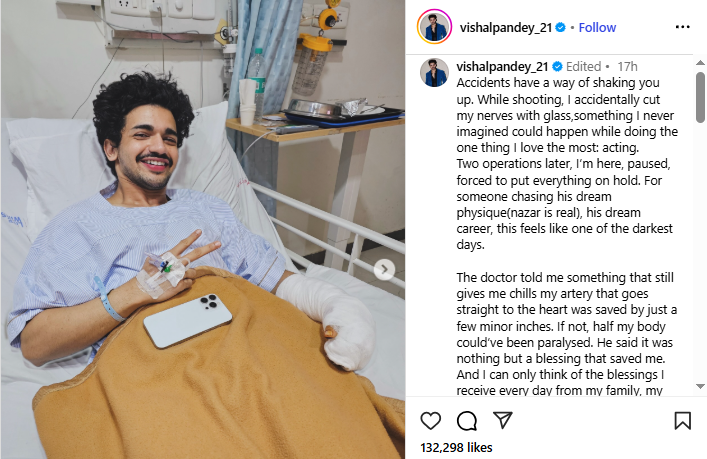Click the verified badge beside caption username

tap(557, 67)
